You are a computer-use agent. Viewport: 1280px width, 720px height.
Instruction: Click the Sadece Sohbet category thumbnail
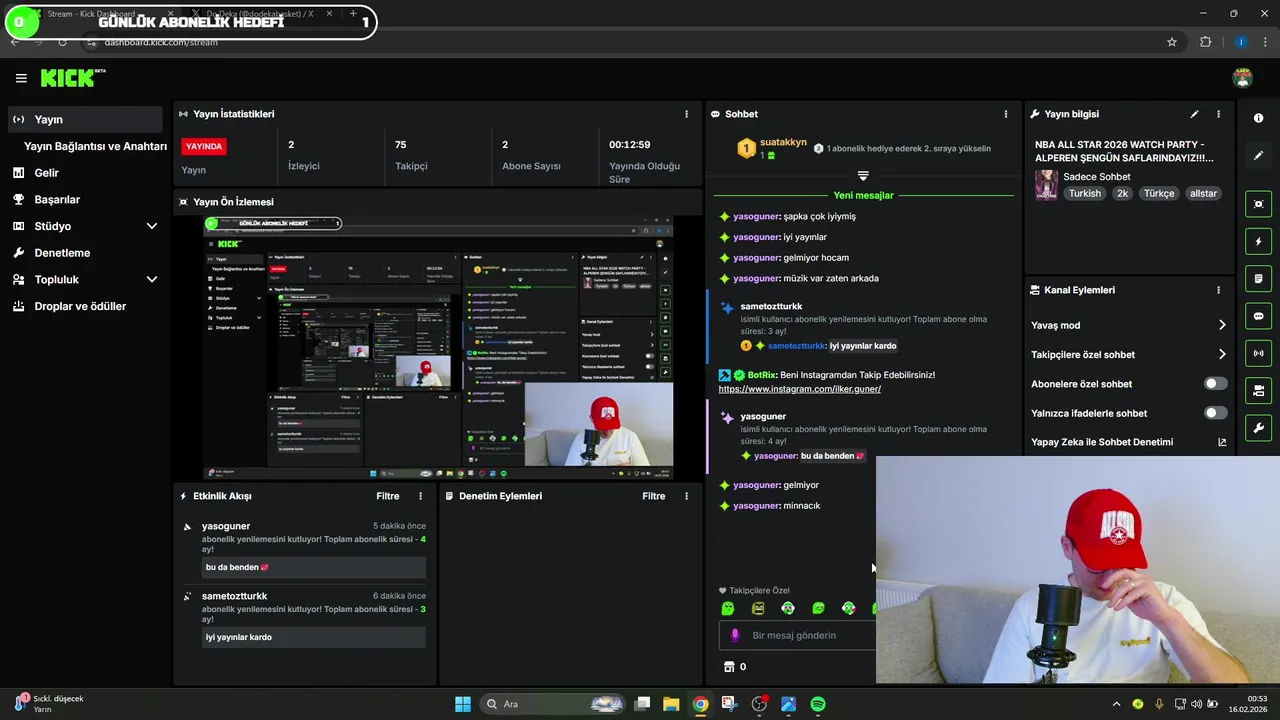coord(1046,185)
